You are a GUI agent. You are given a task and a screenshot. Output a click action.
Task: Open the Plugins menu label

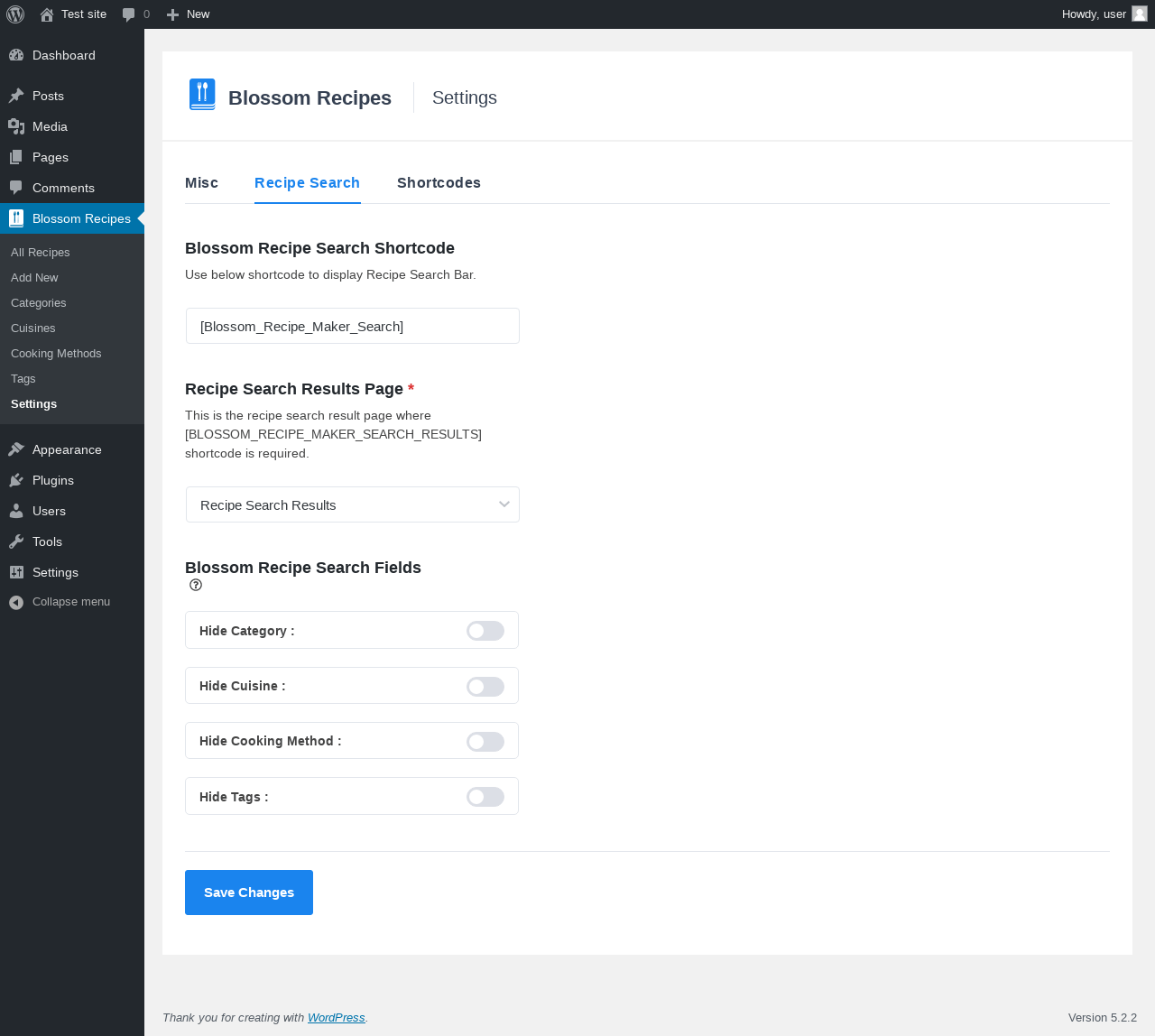coord(53,480)
